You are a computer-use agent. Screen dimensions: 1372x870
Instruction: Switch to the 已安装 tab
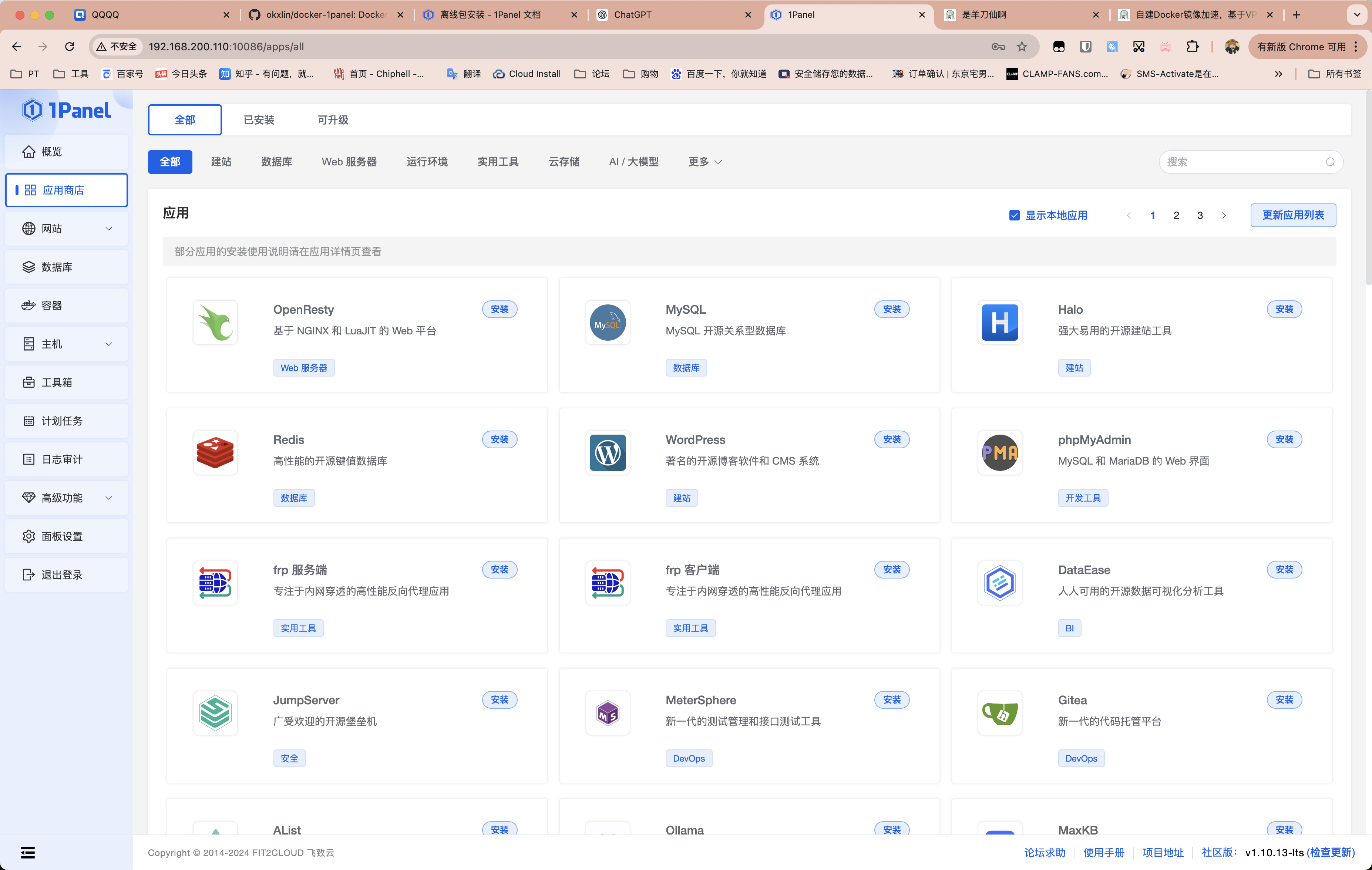pos(259,119)
